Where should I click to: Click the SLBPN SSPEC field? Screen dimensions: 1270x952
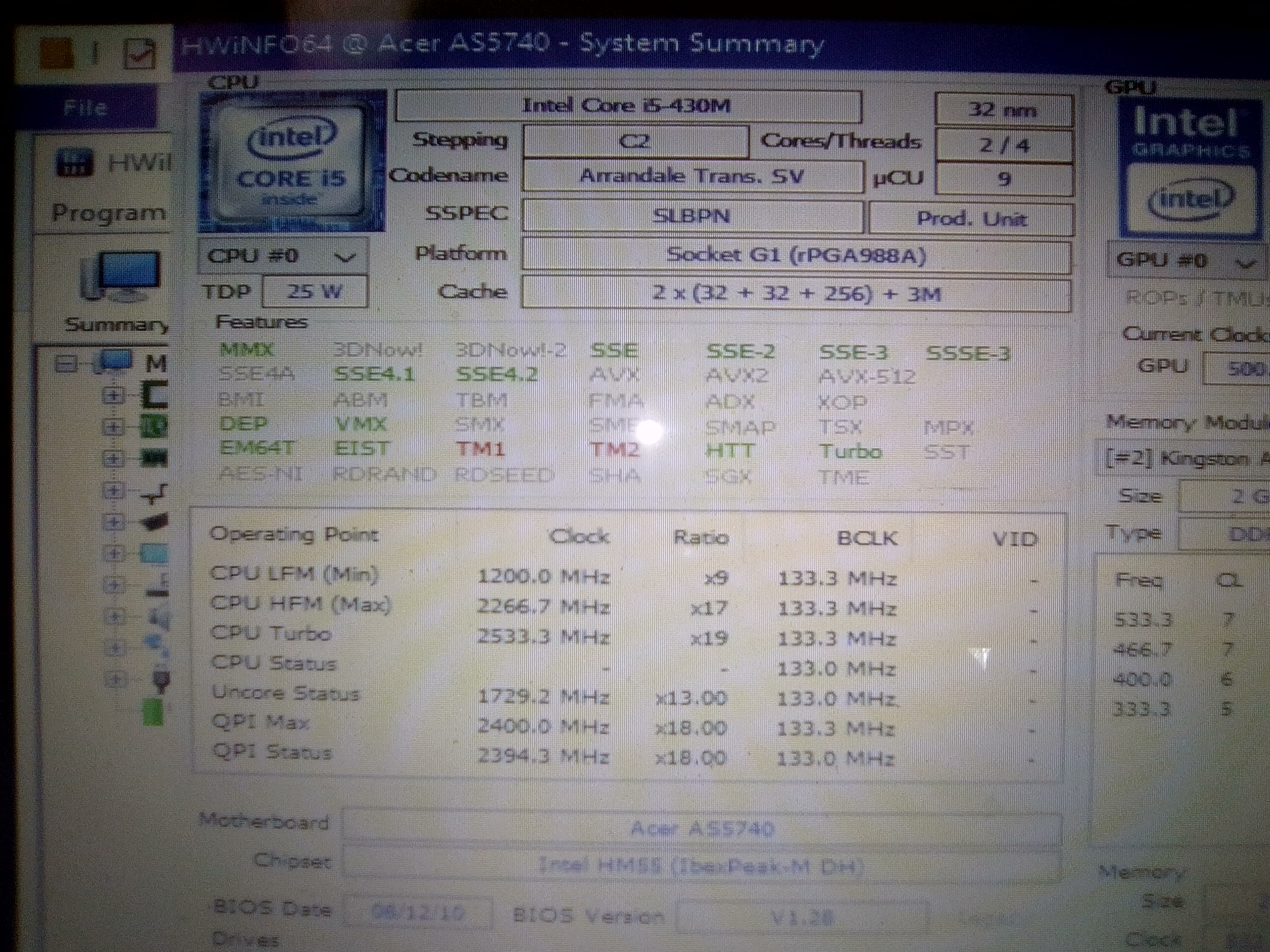[x=692, y=217]
